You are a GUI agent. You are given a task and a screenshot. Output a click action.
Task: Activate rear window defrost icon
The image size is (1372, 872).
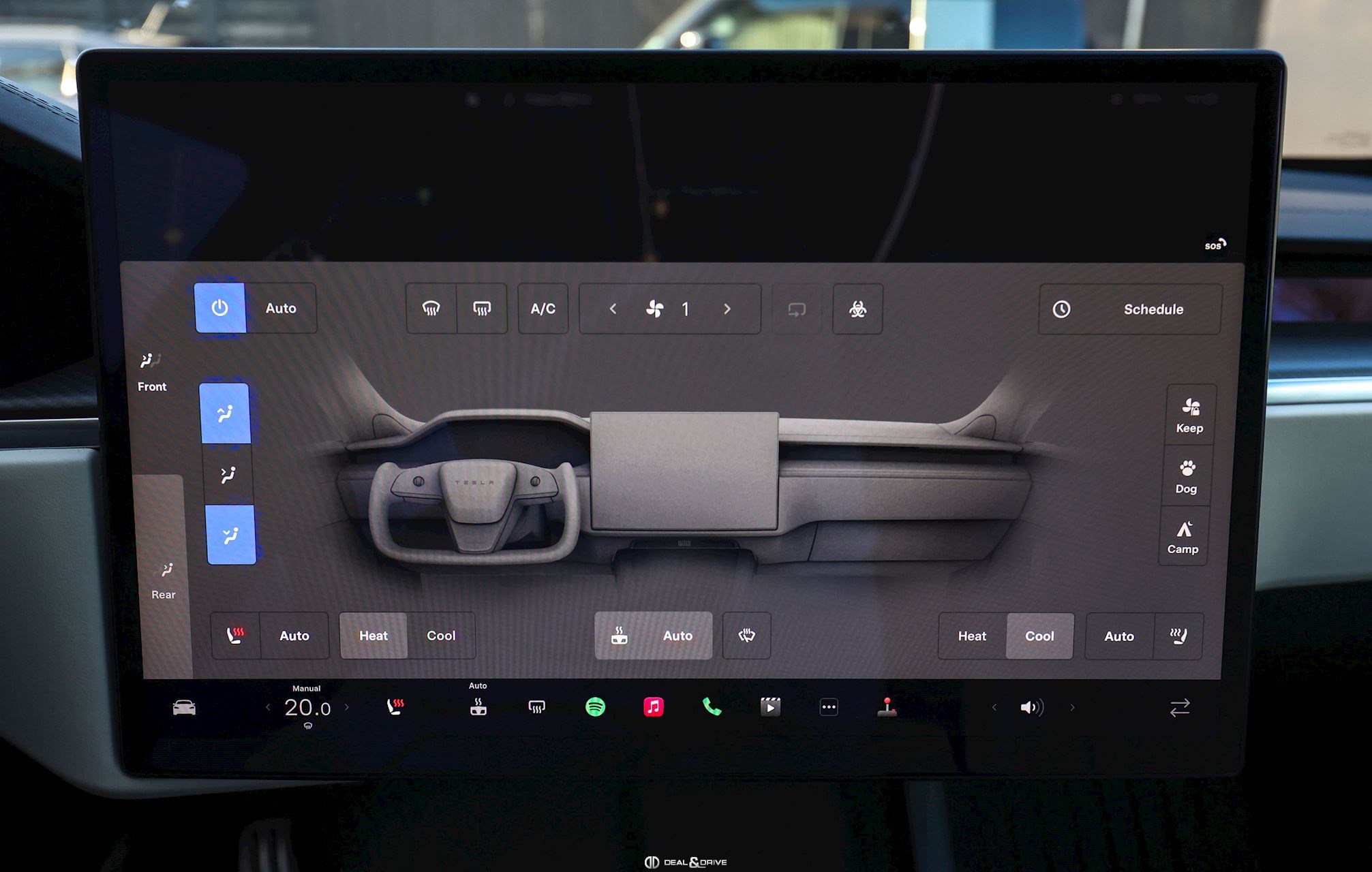[x=482, y=309]
